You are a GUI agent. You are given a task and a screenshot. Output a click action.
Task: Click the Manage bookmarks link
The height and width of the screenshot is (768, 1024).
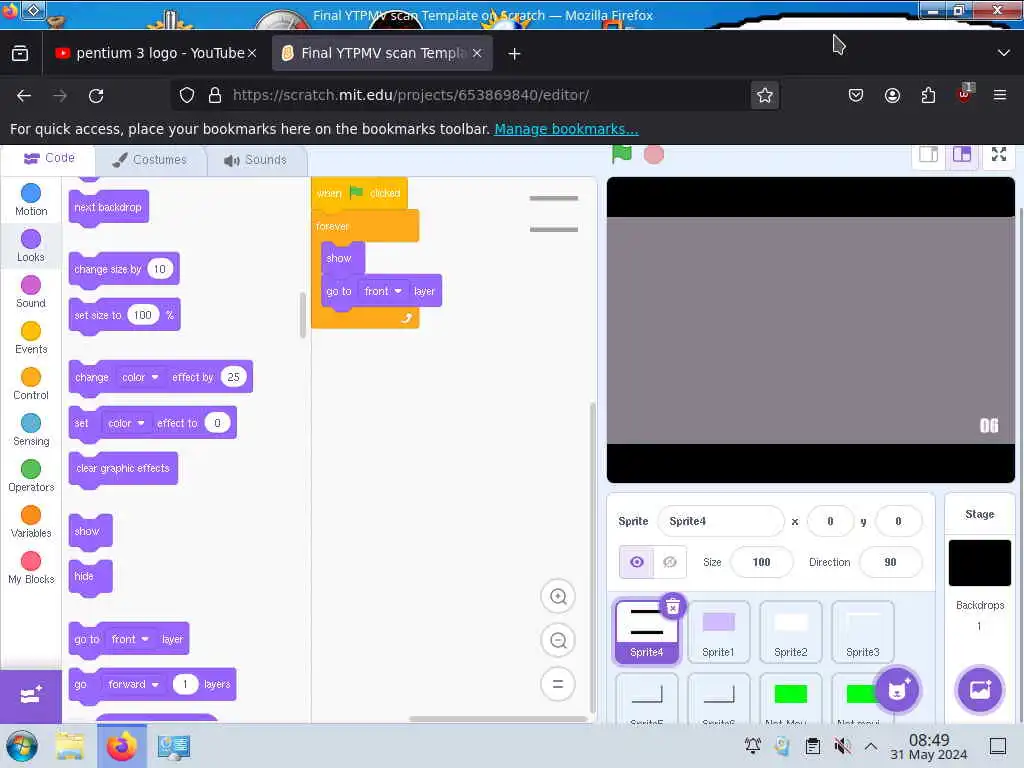point(566,129)
